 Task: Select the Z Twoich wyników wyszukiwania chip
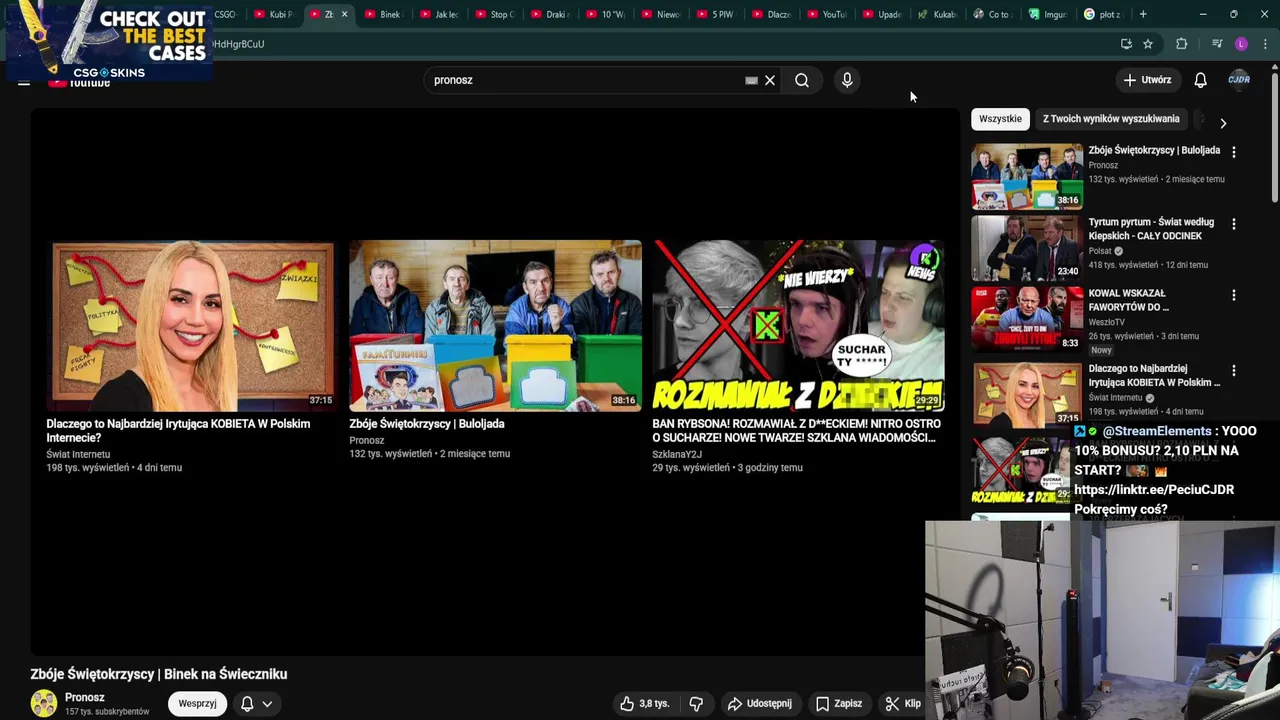pos(1111,119)
